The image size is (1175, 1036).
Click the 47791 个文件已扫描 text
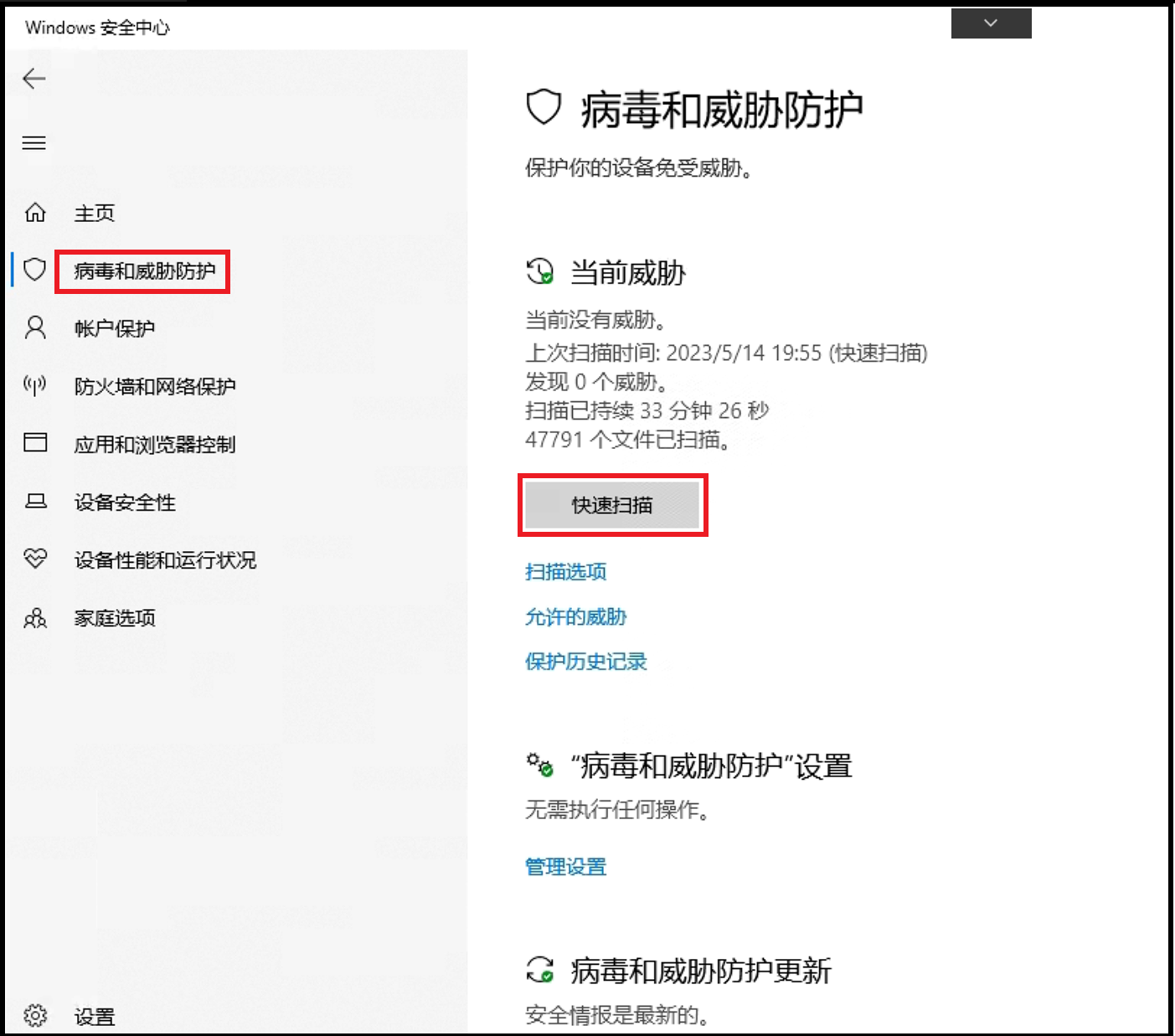point(627,440)
